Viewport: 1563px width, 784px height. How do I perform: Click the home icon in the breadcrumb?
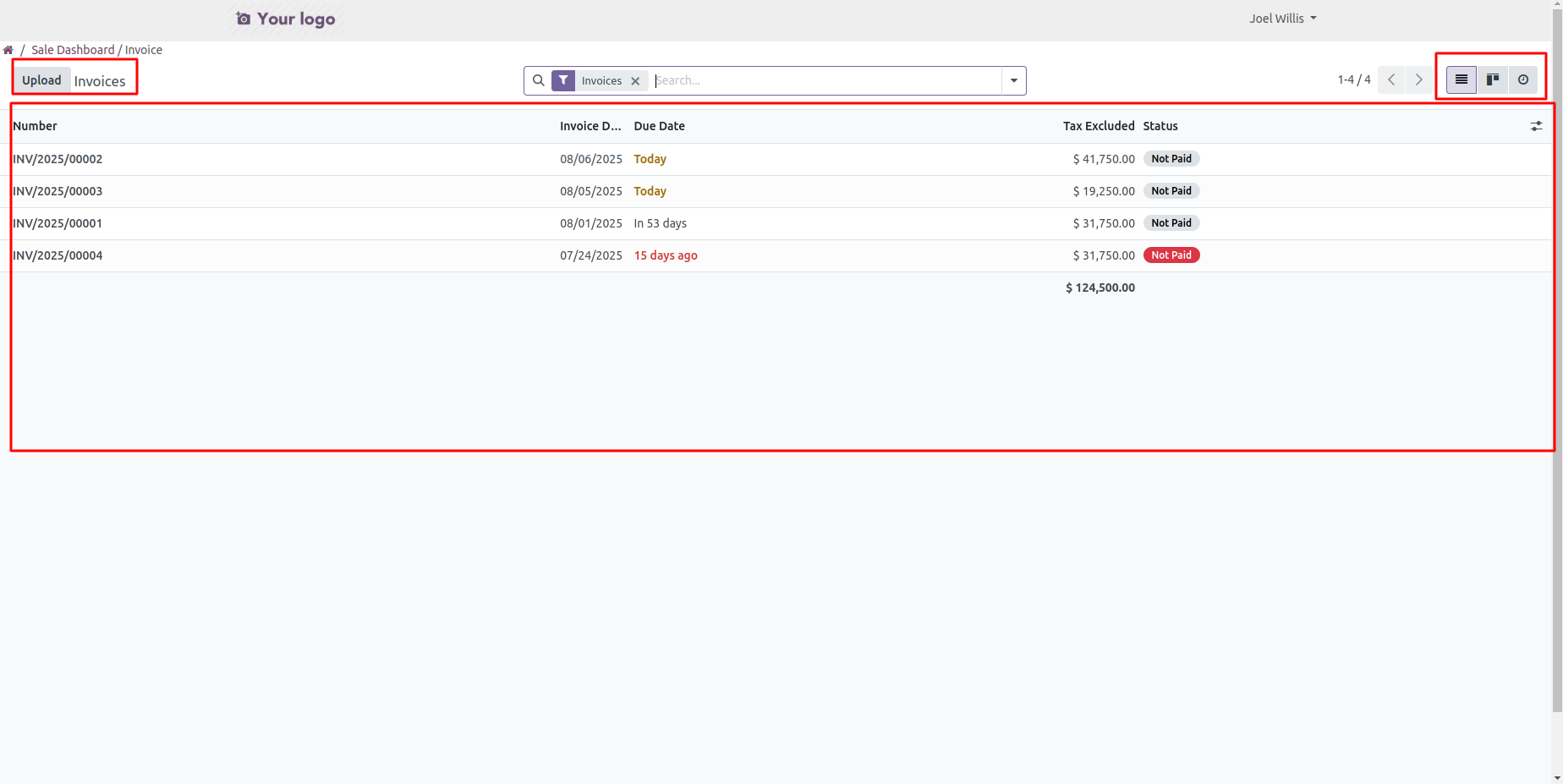[8, 50]
